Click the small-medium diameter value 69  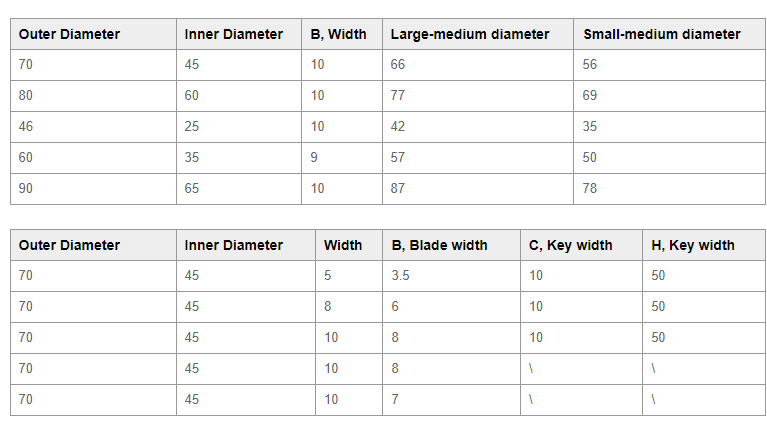point(590,96)
